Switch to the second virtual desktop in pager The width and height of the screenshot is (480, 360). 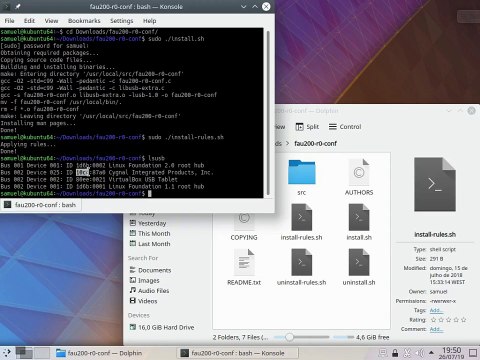coord(42,353)
